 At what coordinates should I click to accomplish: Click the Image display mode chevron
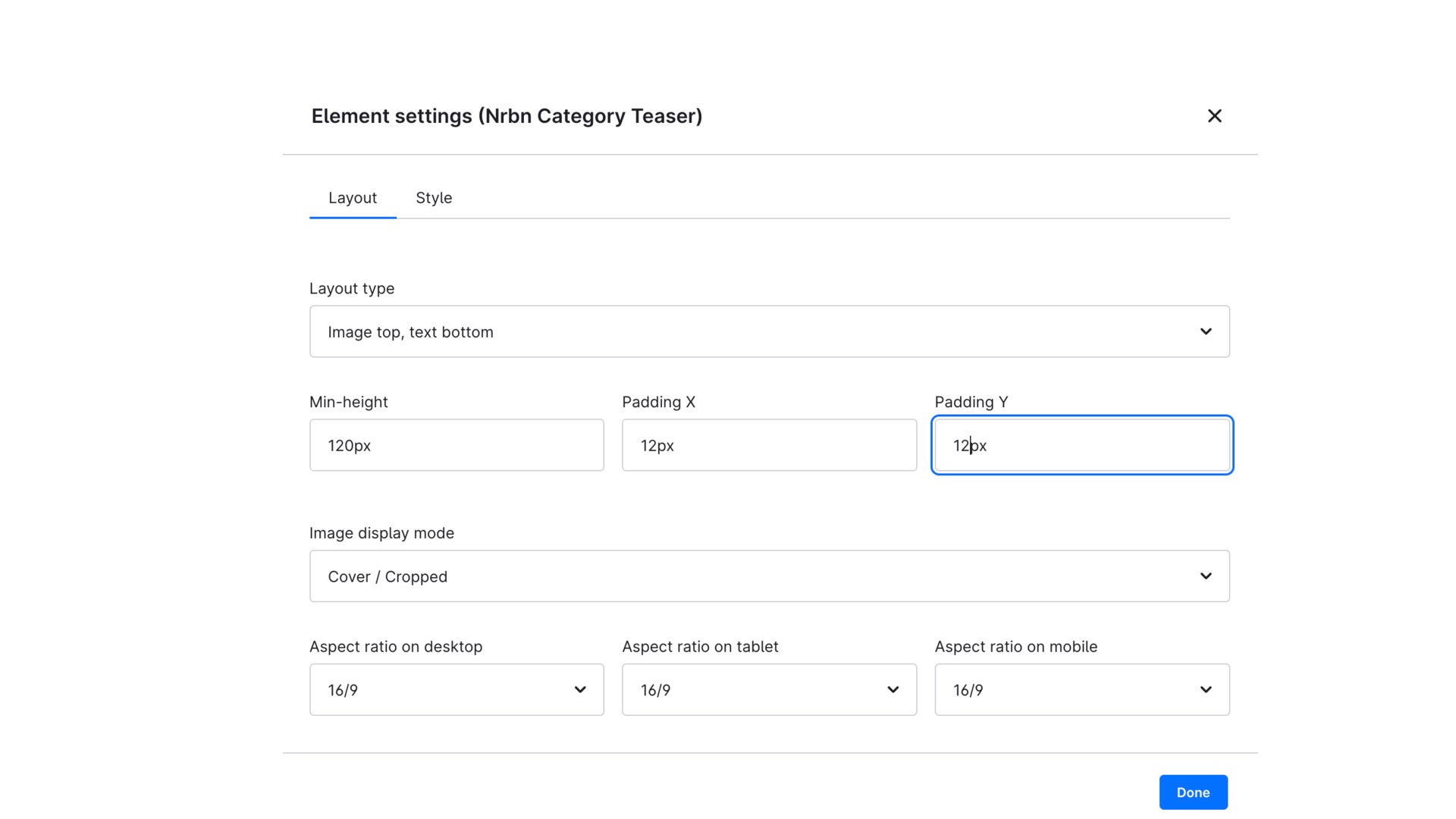[1206, 576]
